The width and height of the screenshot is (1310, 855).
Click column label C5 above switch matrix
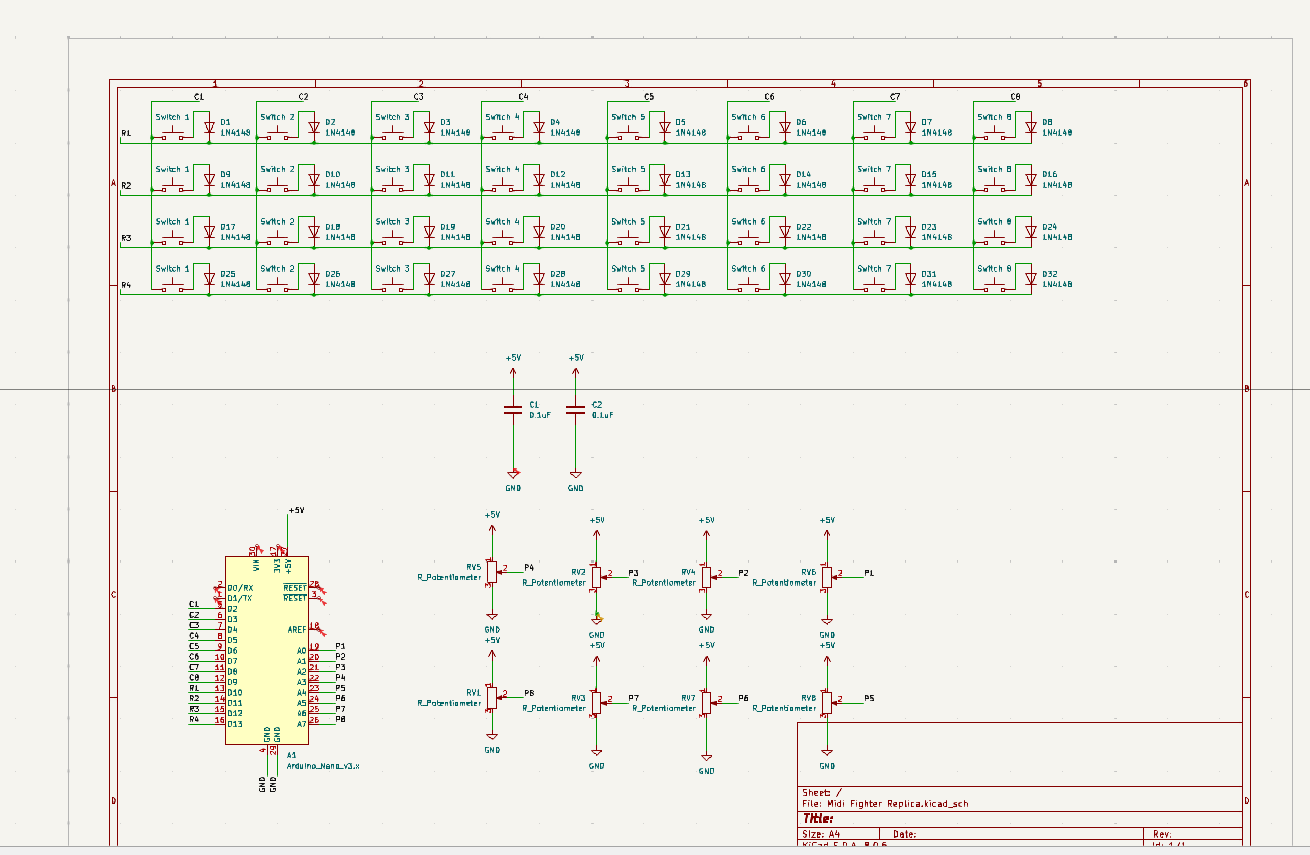tap(649, 97)
